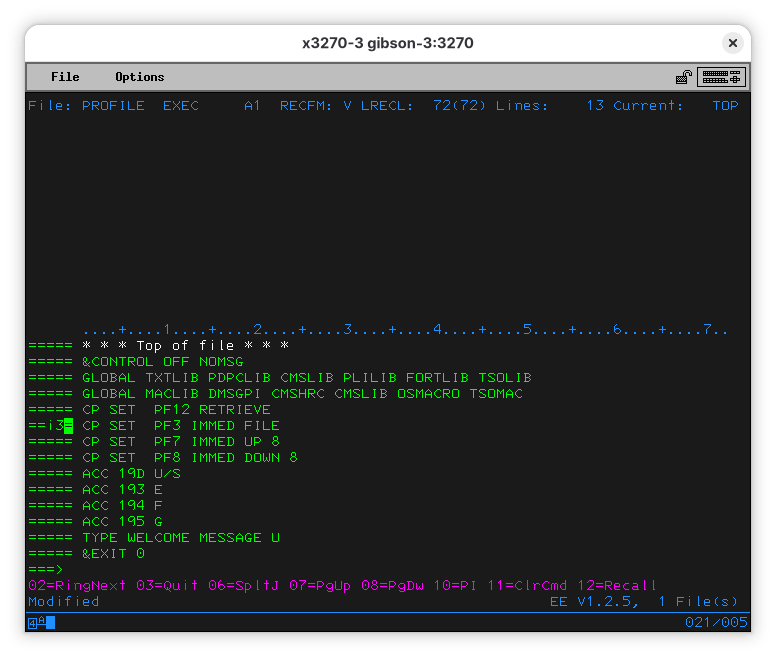Viewport: 776px width, 657px height.
Task: Click the cursor position readout 021/005
Action: point(715,623)
